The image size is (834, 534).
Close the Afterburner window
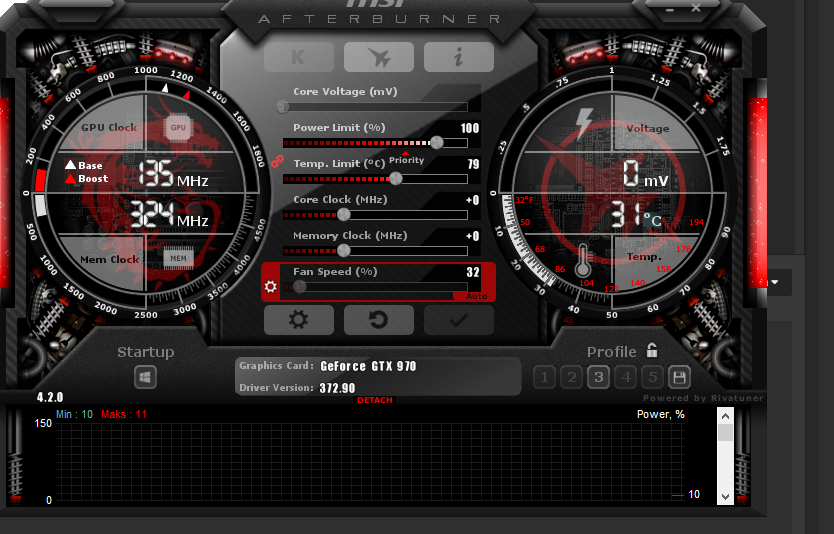click(x=696, y=7)
